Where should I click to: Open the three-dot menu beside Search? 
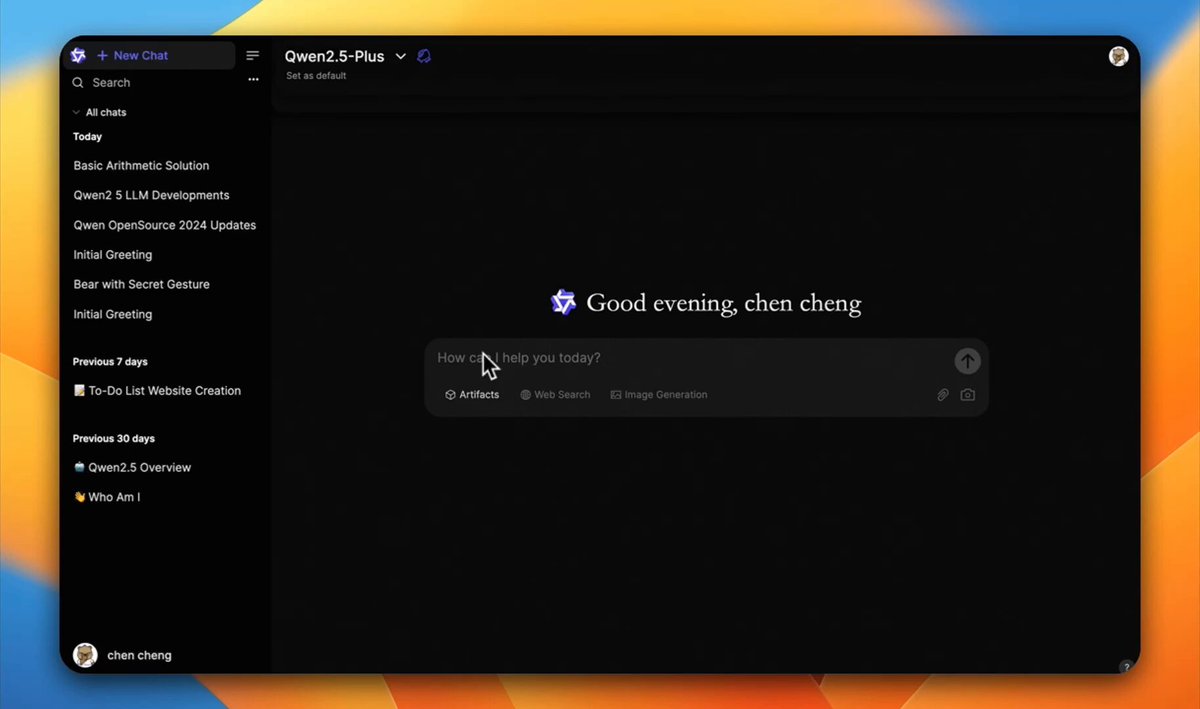pyautogui.click(x=254, y=80)
